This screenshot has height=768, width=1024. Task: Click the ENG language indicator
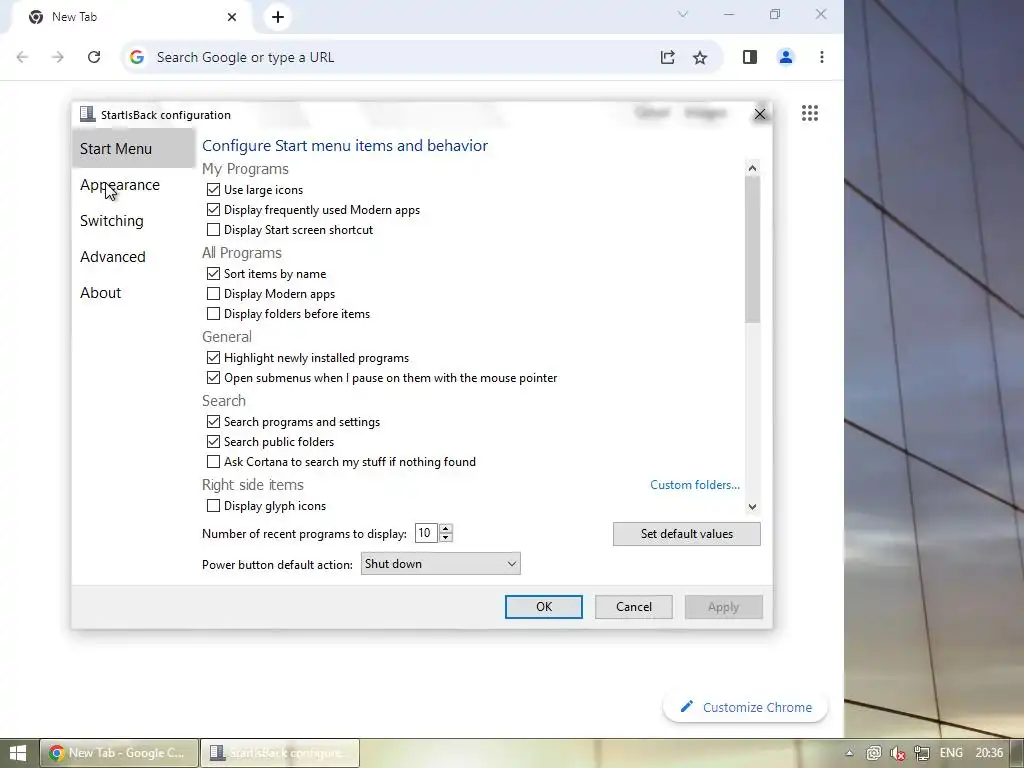pos(951,753)
